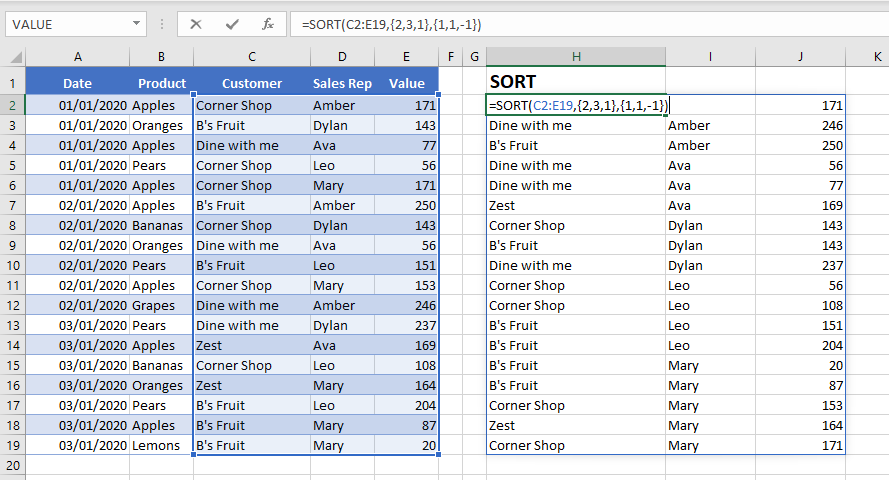
Task: Click the Value header cell
Action: [x=407, y=83]
